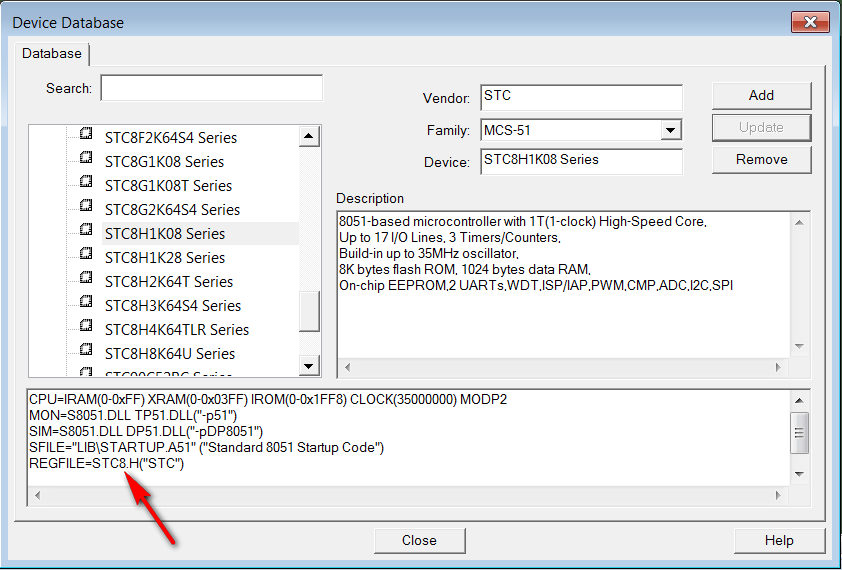Click options box scrollbar thumb
This screenshot has width=842, height=570.
pyautogui.click(x=800, y=433)
